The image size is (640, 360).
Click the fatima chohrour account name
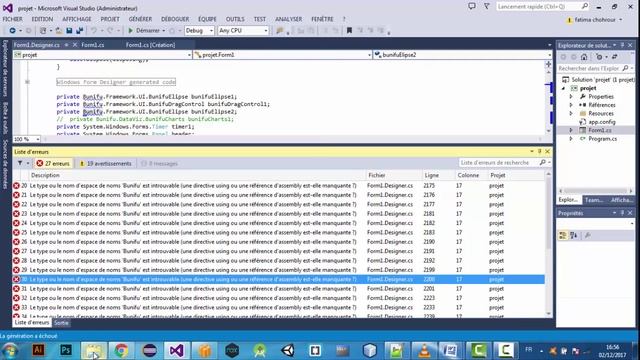[x=596, y=20]
